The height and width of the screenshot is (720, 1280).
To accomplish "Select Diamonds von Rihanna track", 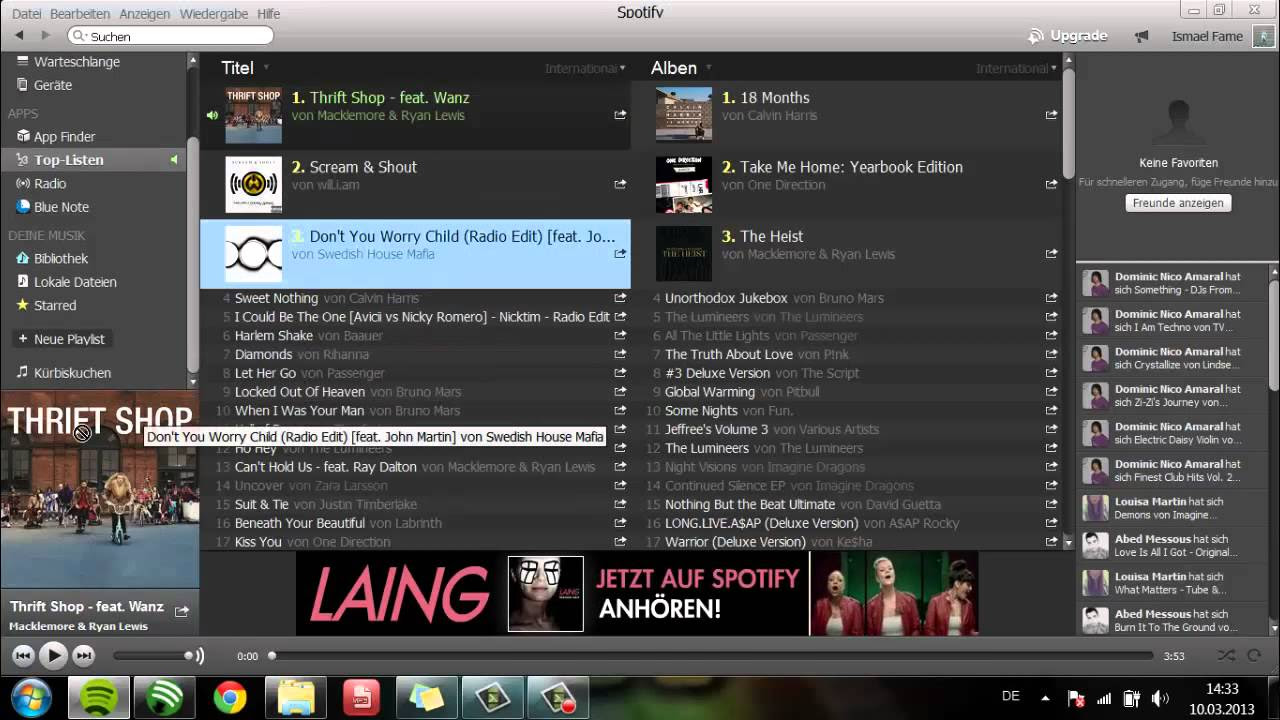I will 415,354.
